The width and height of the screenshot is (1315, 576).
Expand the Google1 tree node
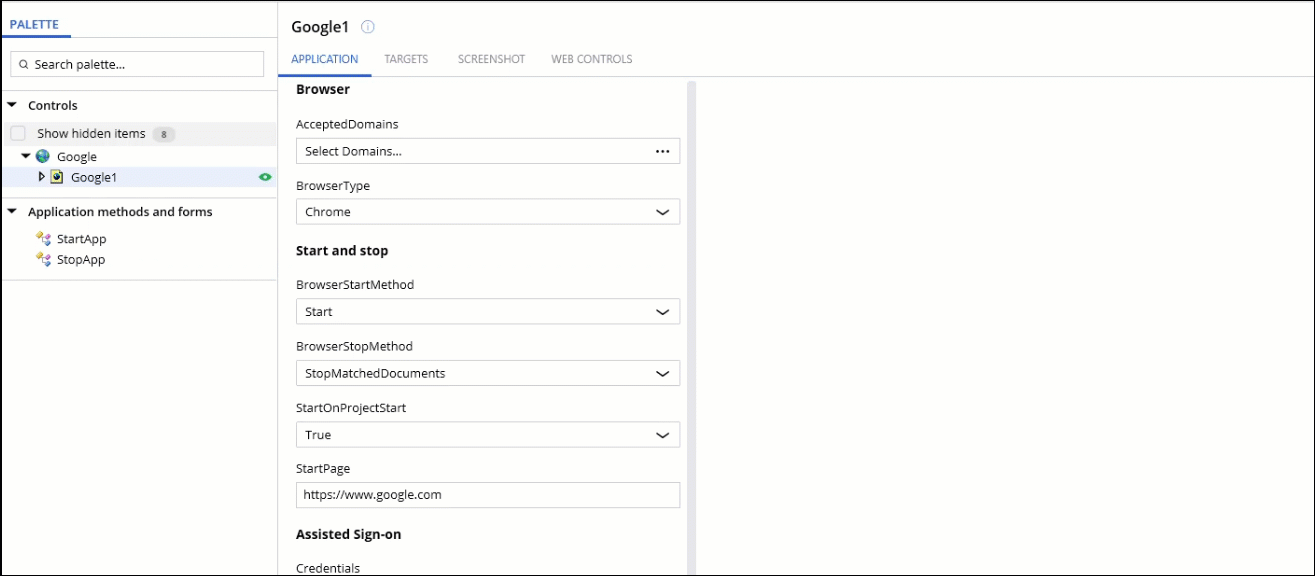coord(41,177)
